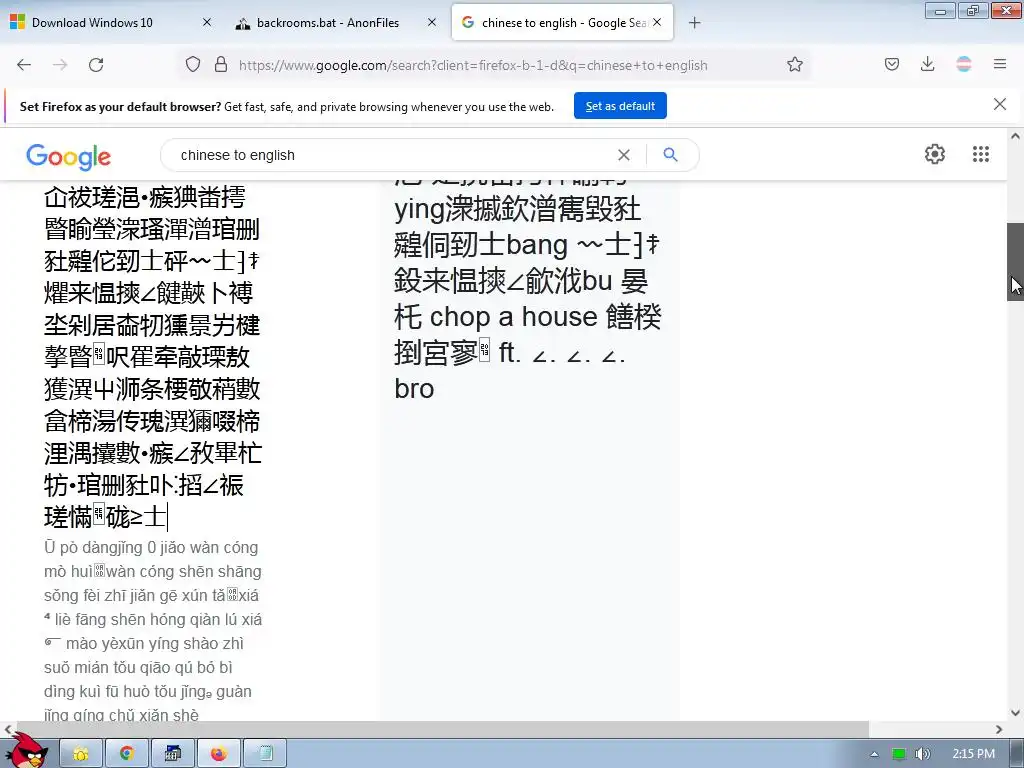Viewport: 1024px width, 768px height.
Task: Click the scroll down arrow
Action: coord(1015,713)
